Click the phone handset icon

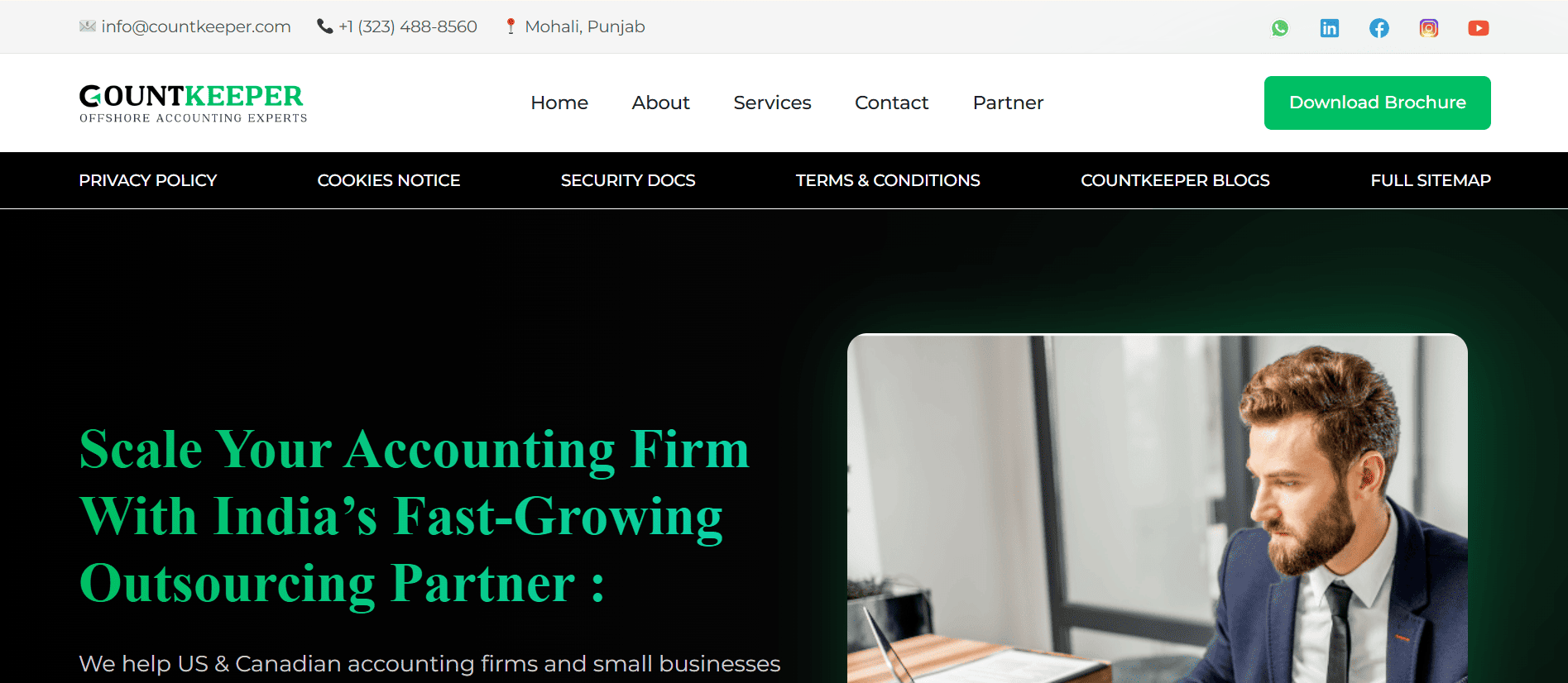pyautogui.click(x=324, y=26)
